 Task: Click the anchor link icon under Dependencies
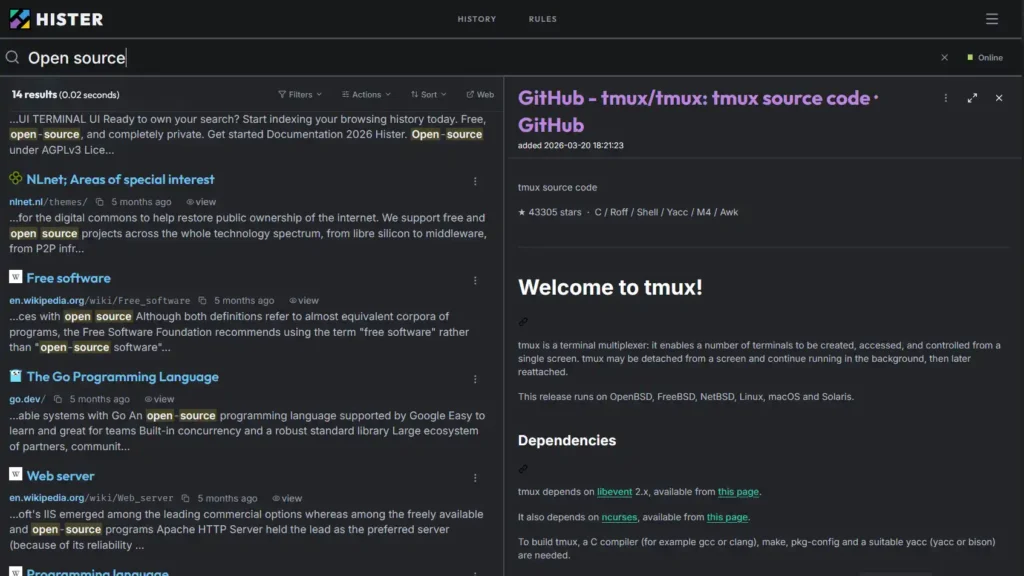point(523,468)
